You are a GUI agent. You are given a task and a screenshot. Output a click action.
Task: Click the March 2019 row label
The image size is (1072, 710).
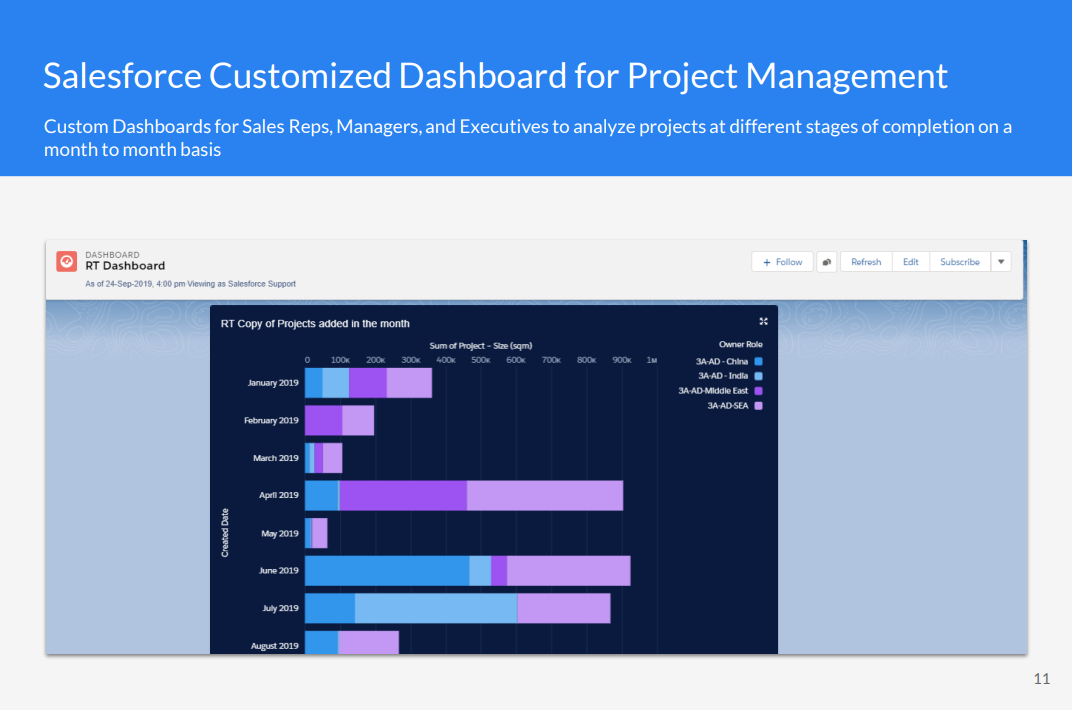[x=276, y=458]
